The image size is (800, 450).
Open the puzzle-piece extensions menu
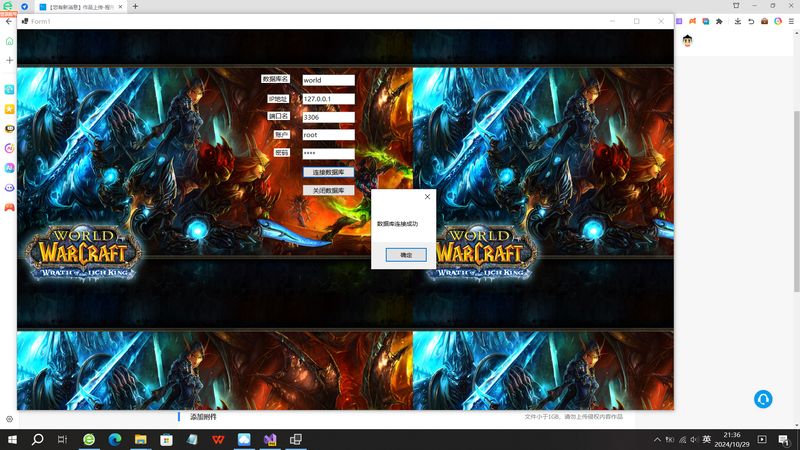click(719, 21)
